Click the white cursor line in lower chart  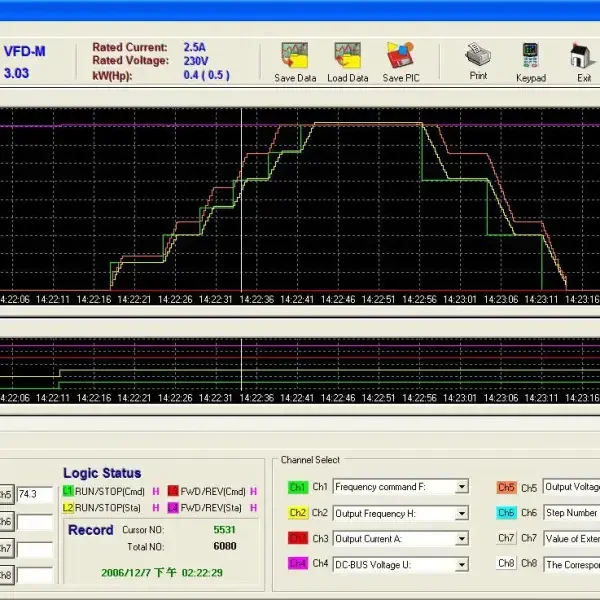tap(241, 364)
